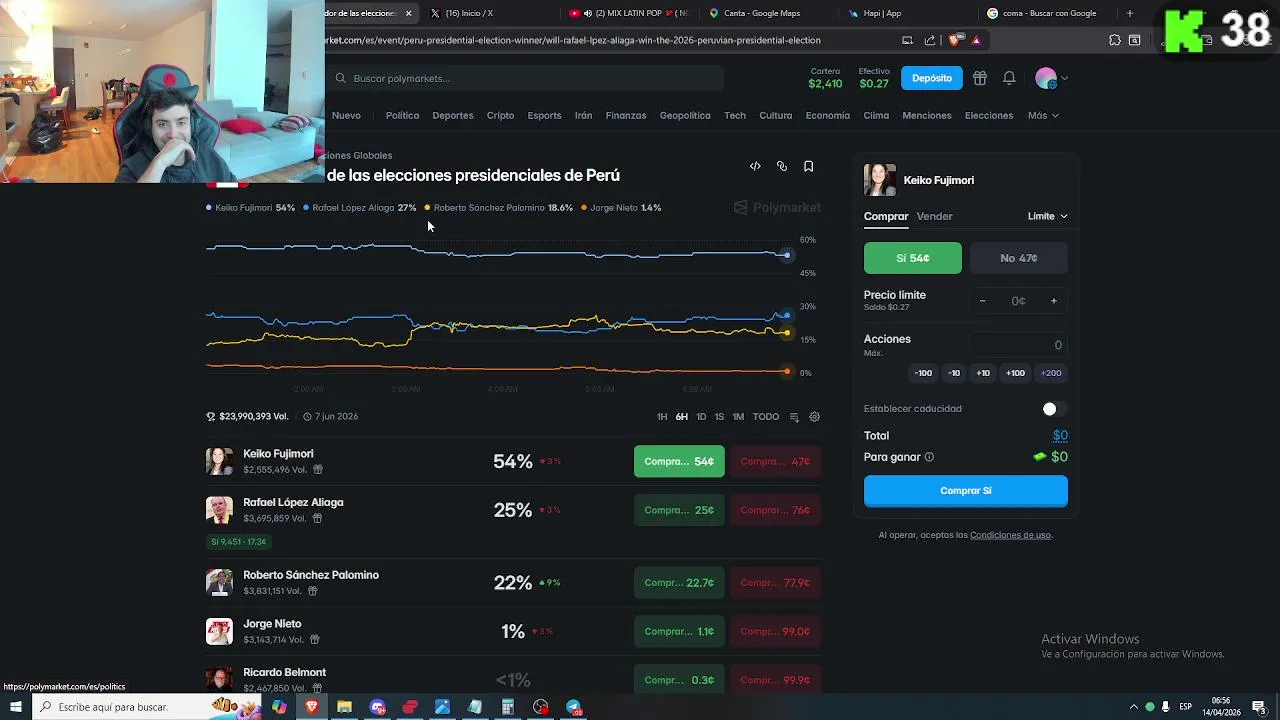Image resolution: width=1280 pixels, height=720 pixels.
Task: Open the profile avatar dropdown
Action: click(x=1051, y=78)
